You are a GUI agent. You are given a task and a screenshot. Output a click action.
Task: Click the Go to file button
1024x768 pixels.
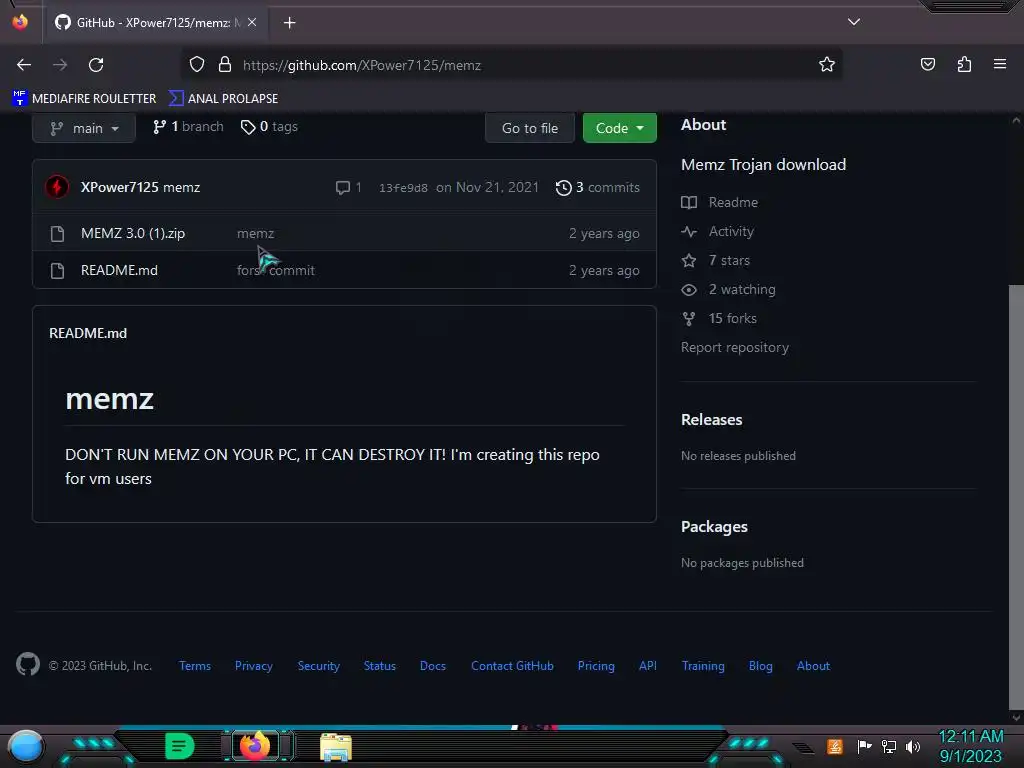pyautogui.click(x=530, y=128)
